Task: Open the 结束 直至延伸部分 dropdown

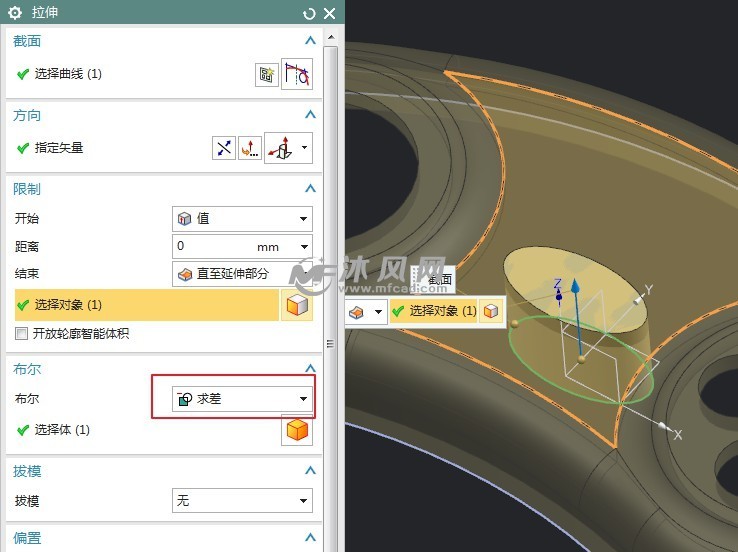Action: coord(242,274)
